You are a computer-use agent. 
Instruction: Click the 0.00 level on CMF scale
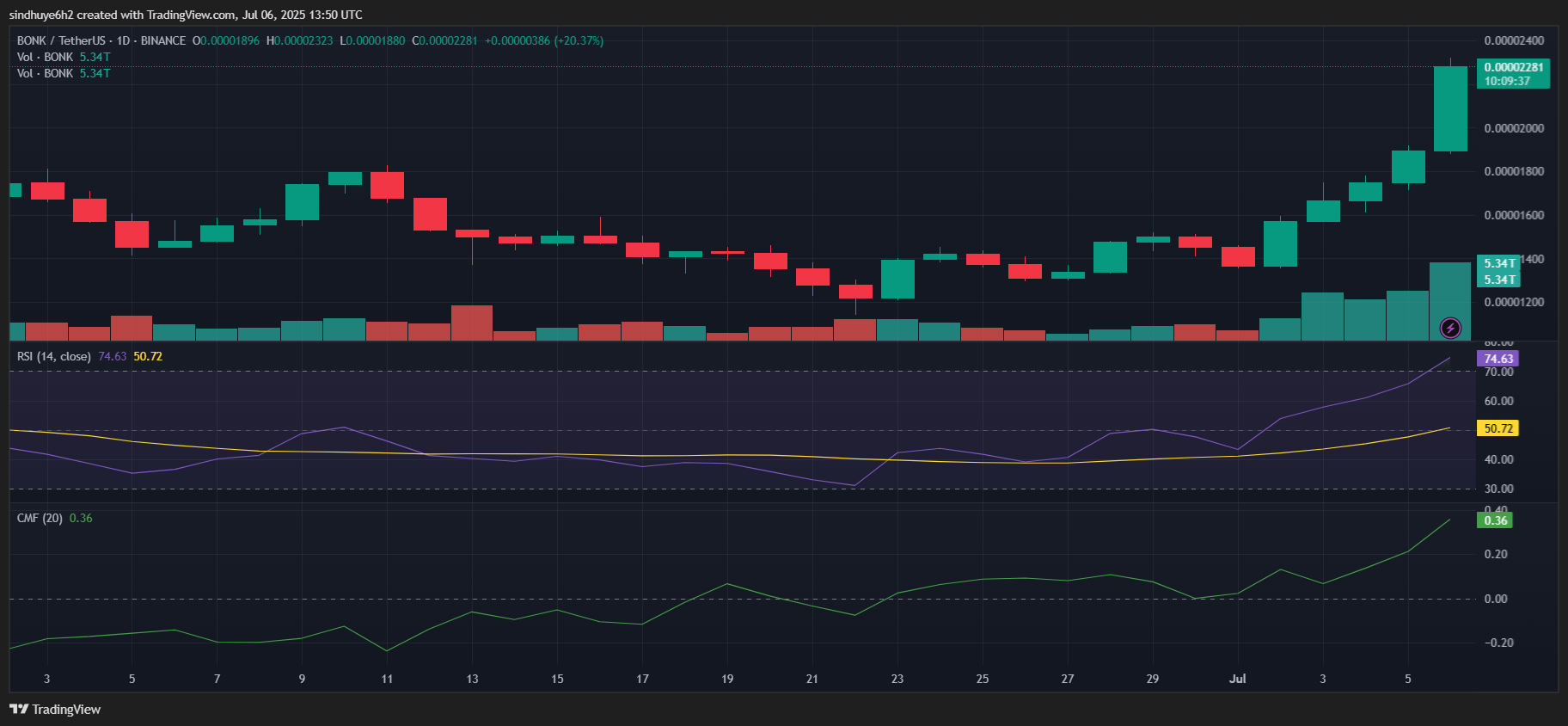[1496, 599]
